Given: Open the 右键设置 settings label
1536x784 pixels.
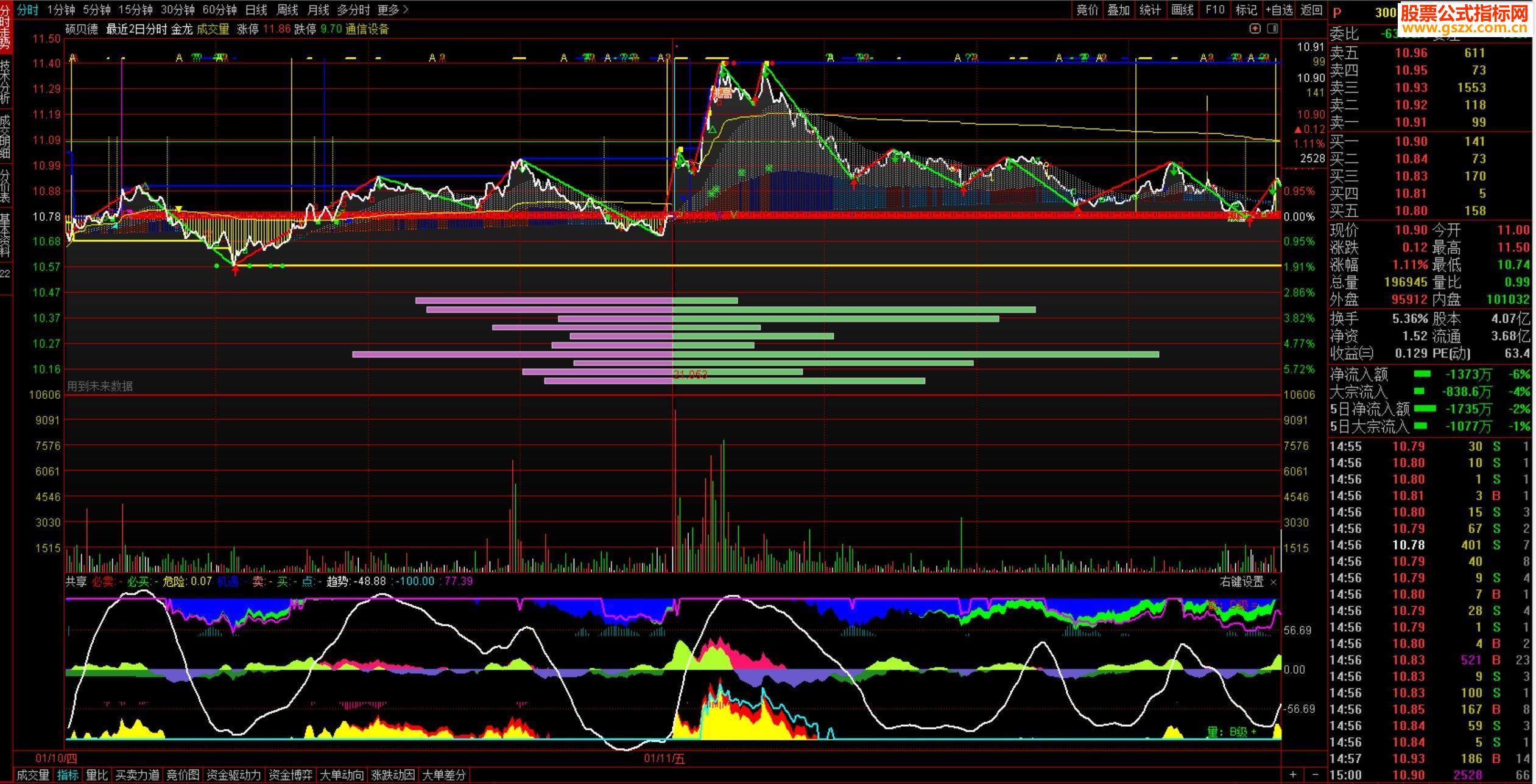Looking at the screenshot, I should [1242, 582].
